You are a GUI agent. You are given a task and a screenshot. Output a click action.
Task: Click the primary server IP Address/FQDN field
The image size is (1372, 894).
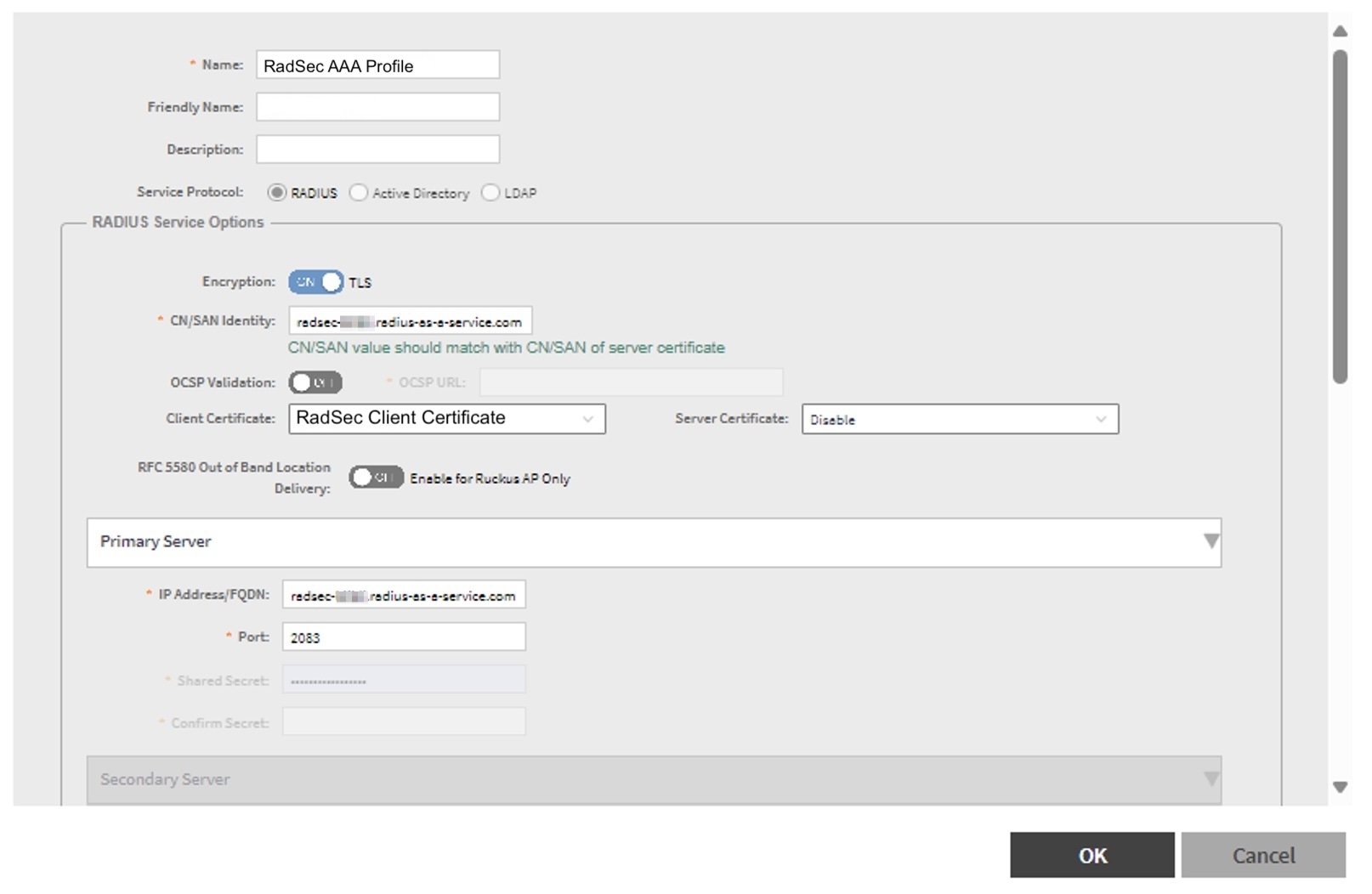point(403,595)
